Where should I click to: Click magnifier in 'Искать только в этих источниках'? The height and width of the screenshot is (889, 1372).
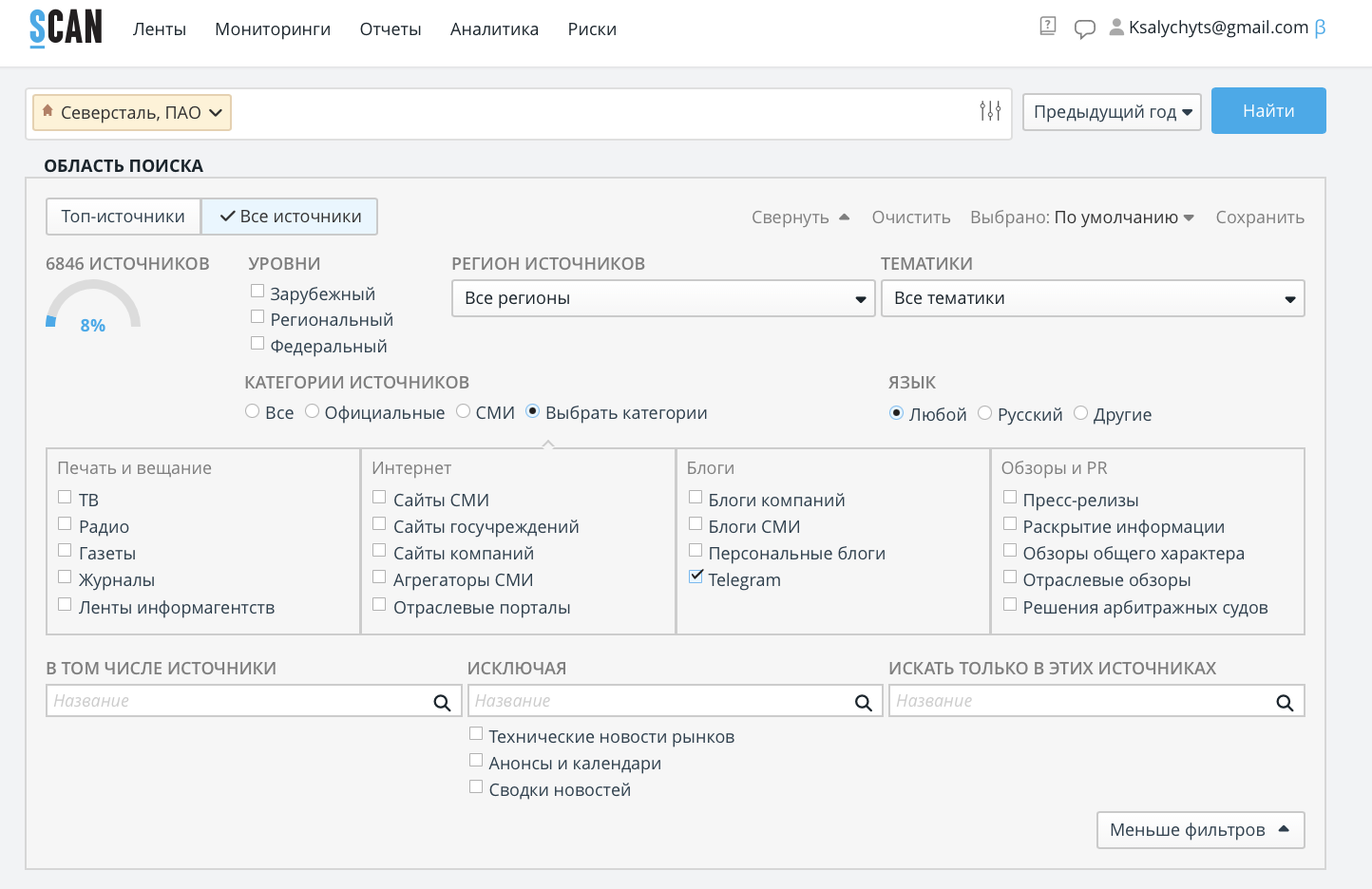click(x=1285, y=702)
